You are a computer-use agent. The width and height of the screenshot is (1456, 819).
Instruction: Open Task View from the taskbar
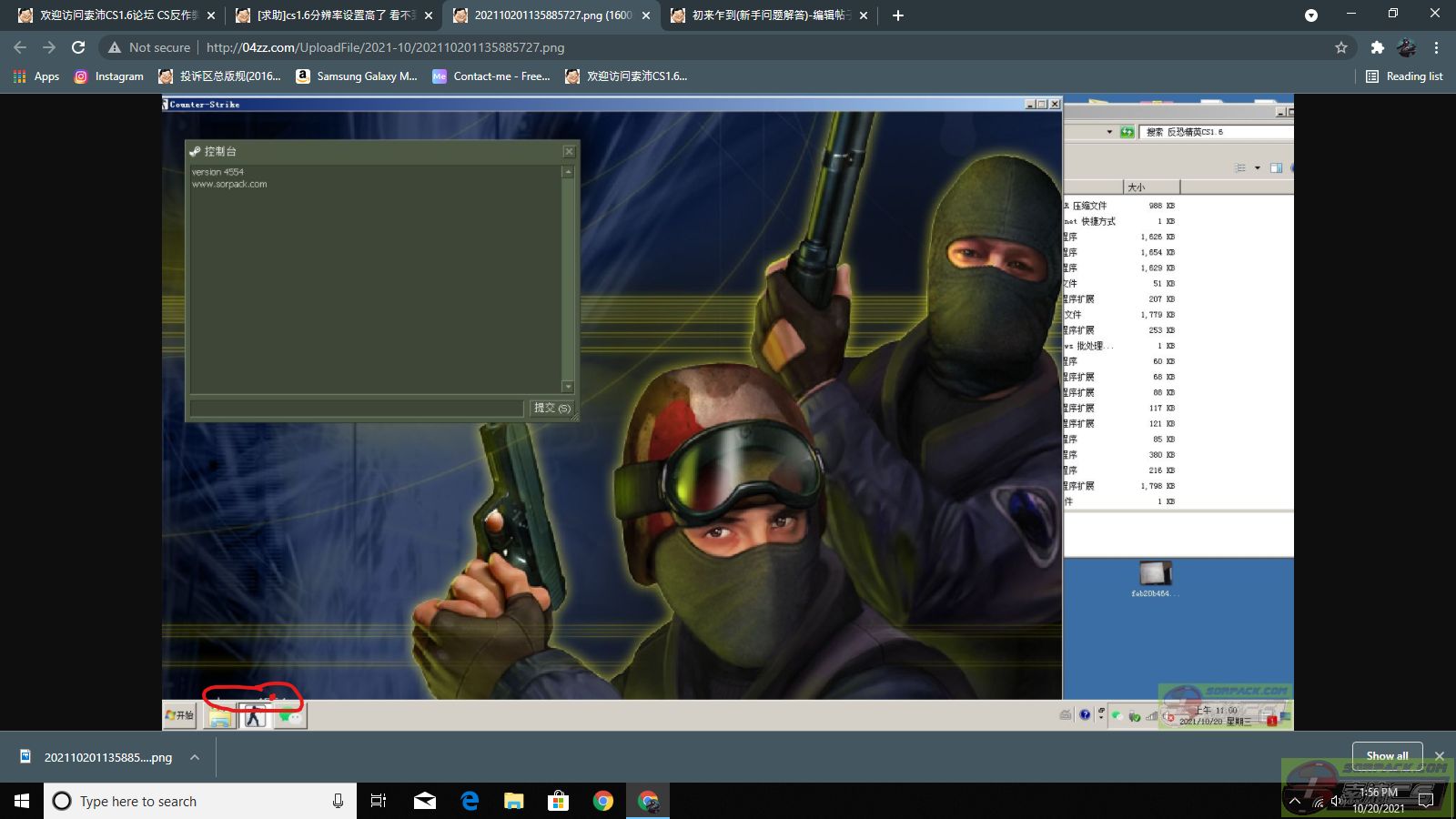(379, 801)
